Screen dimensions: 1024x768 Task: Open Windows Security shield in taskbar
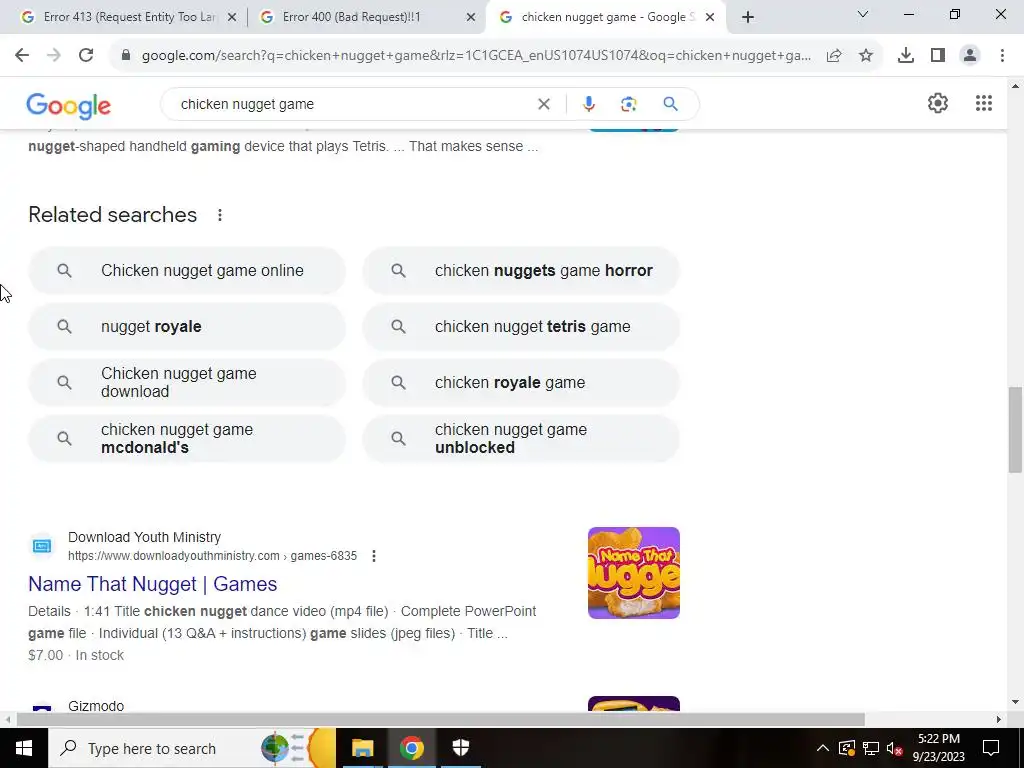pyautogui.click(x=460, y=748)
